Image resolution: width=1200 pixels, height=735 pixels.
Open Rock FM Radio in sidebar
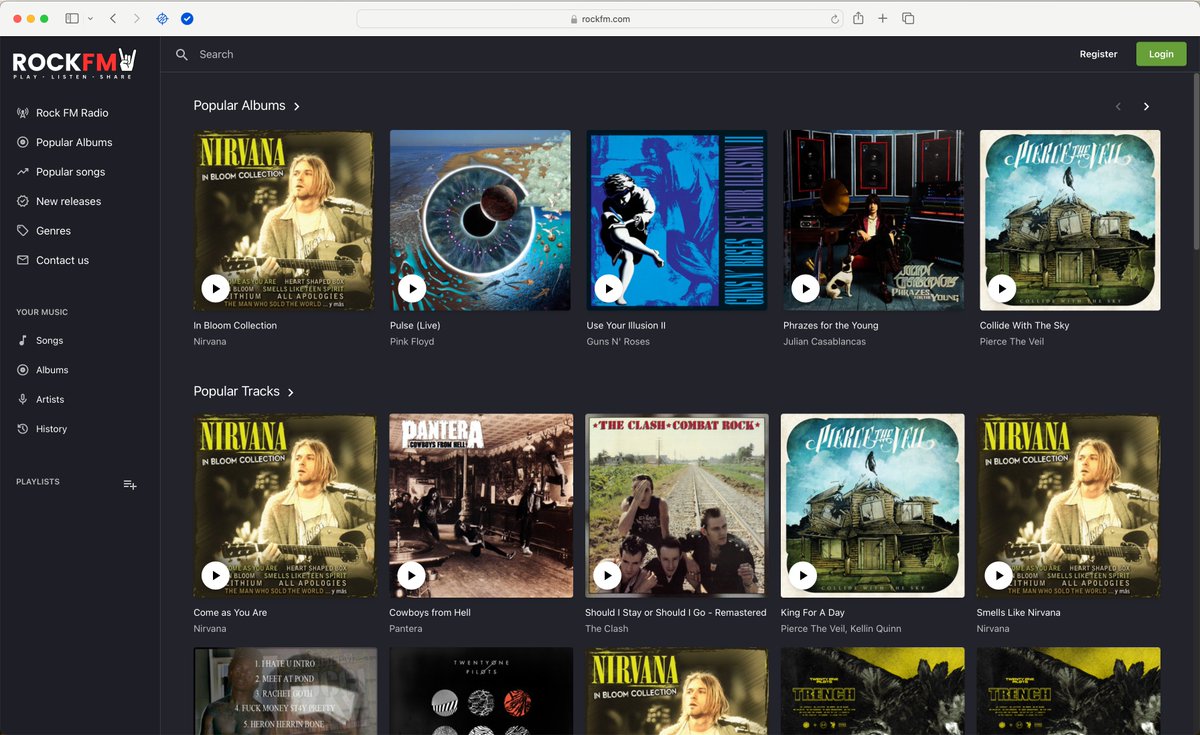pos(72,113)
